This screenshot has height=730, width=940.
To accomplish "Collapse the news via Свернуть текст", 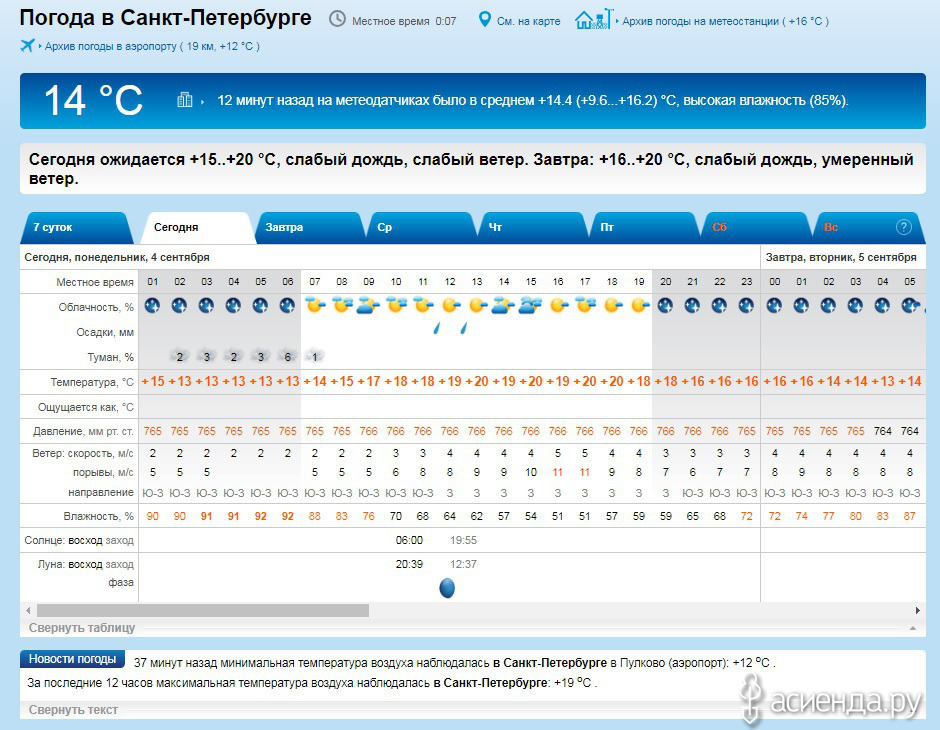I will (x=73, y=710).
